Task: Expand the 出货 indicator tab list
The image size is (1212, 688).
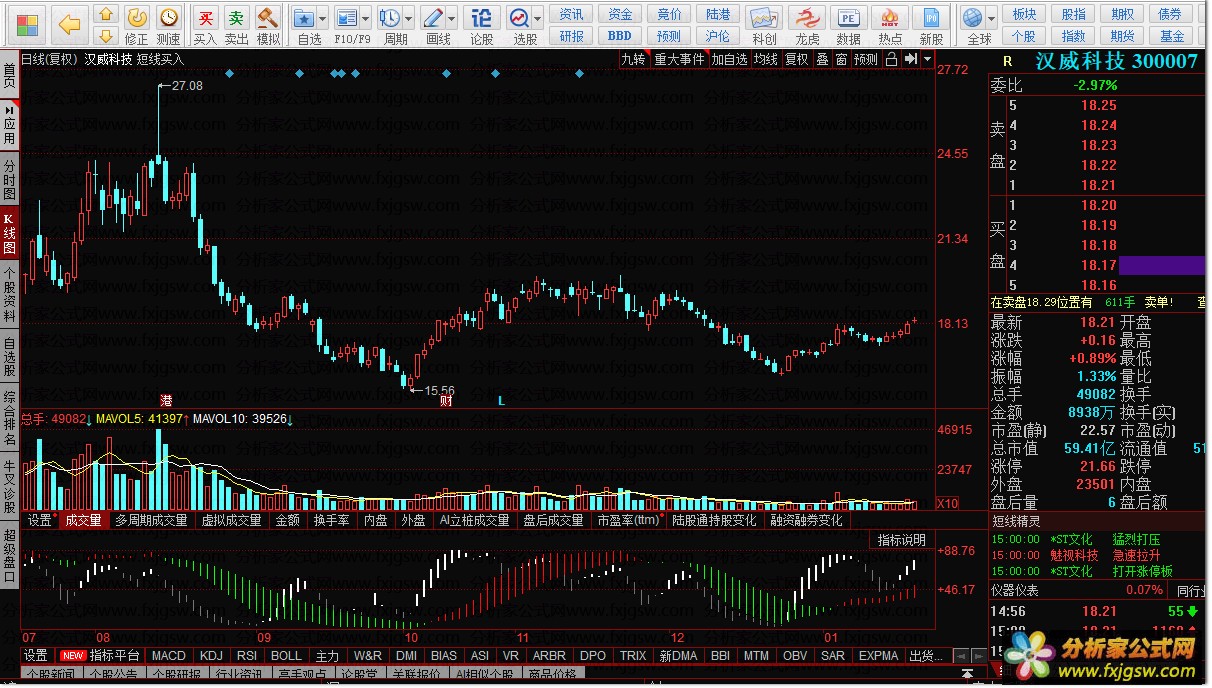Action: [924, 656]
